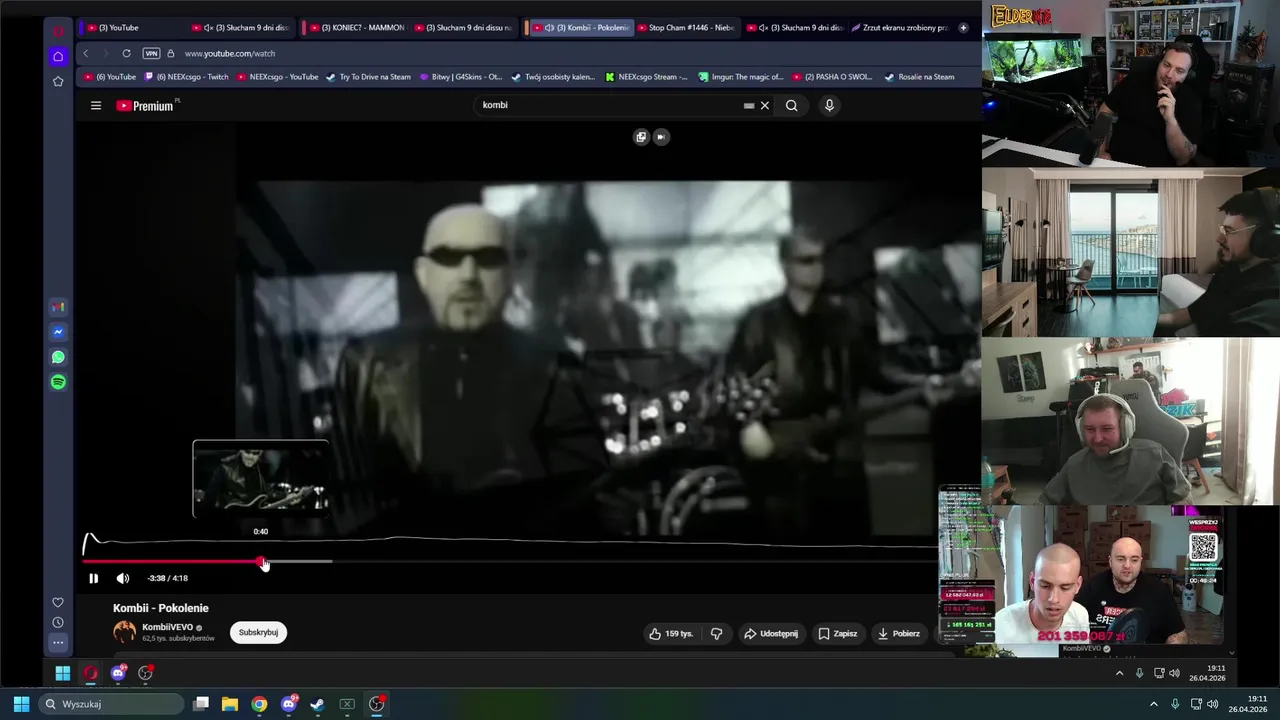
Task: Click the 0:40 seek preview thumbnail
Action: (x=261, y=479)
